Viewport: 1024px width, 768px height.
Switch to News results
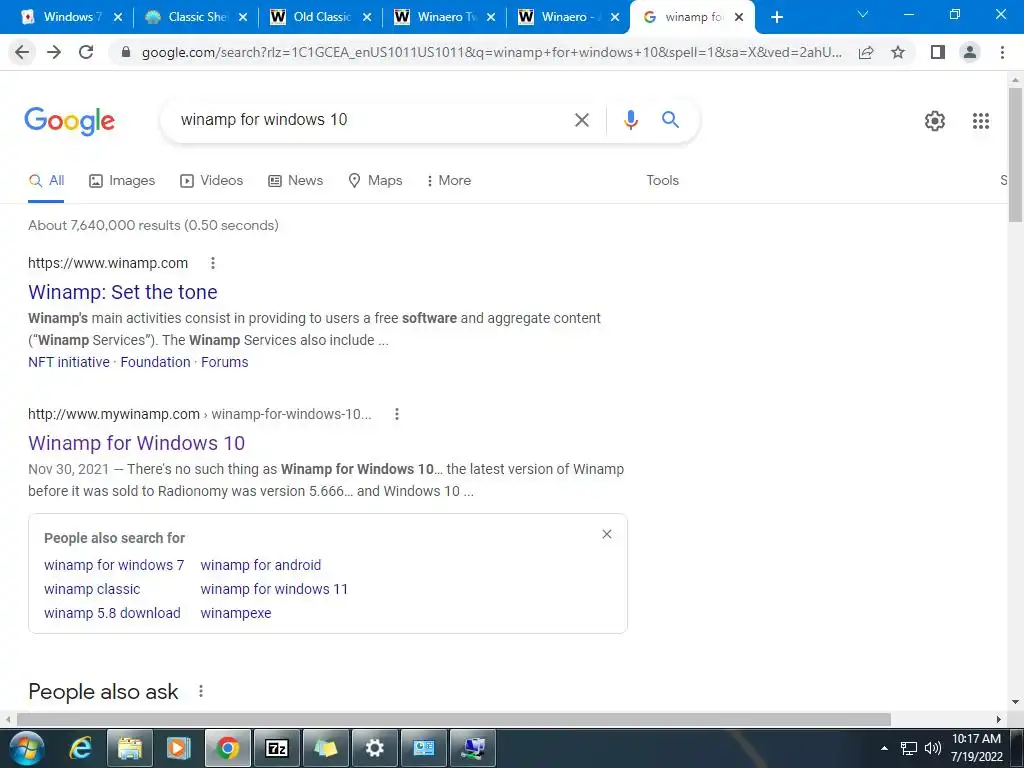point(296,180)
